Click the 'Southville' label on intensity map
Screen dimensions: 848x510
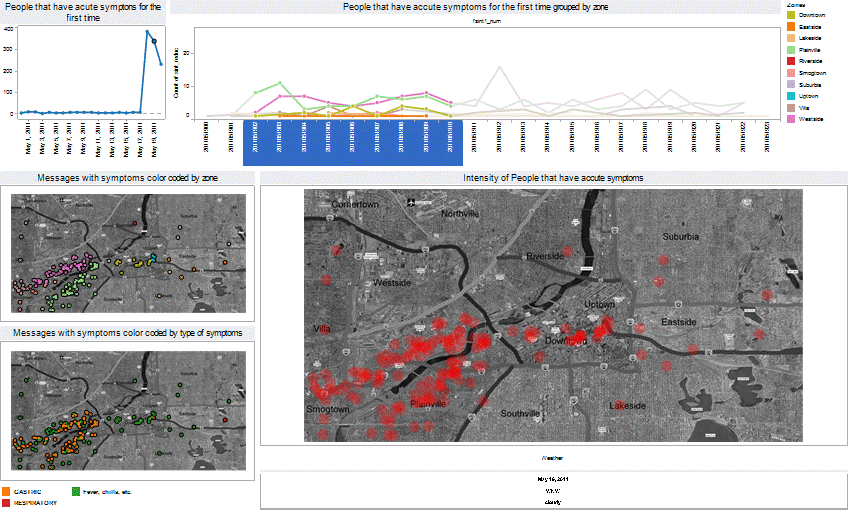pyautogui.click(x=520, y=413)
